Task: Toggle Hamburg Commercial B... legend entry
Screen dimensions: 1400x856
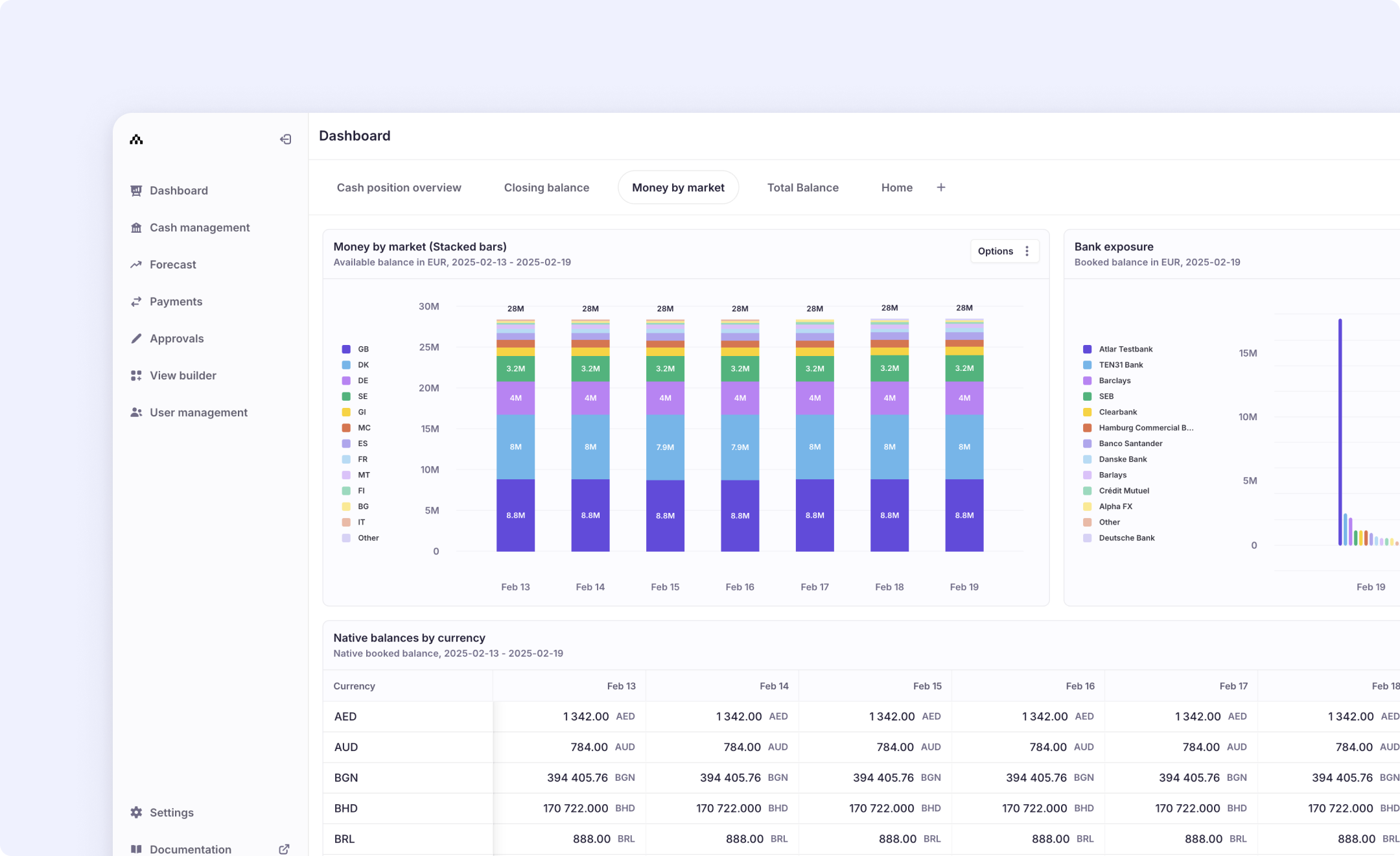Action: 1138,428
